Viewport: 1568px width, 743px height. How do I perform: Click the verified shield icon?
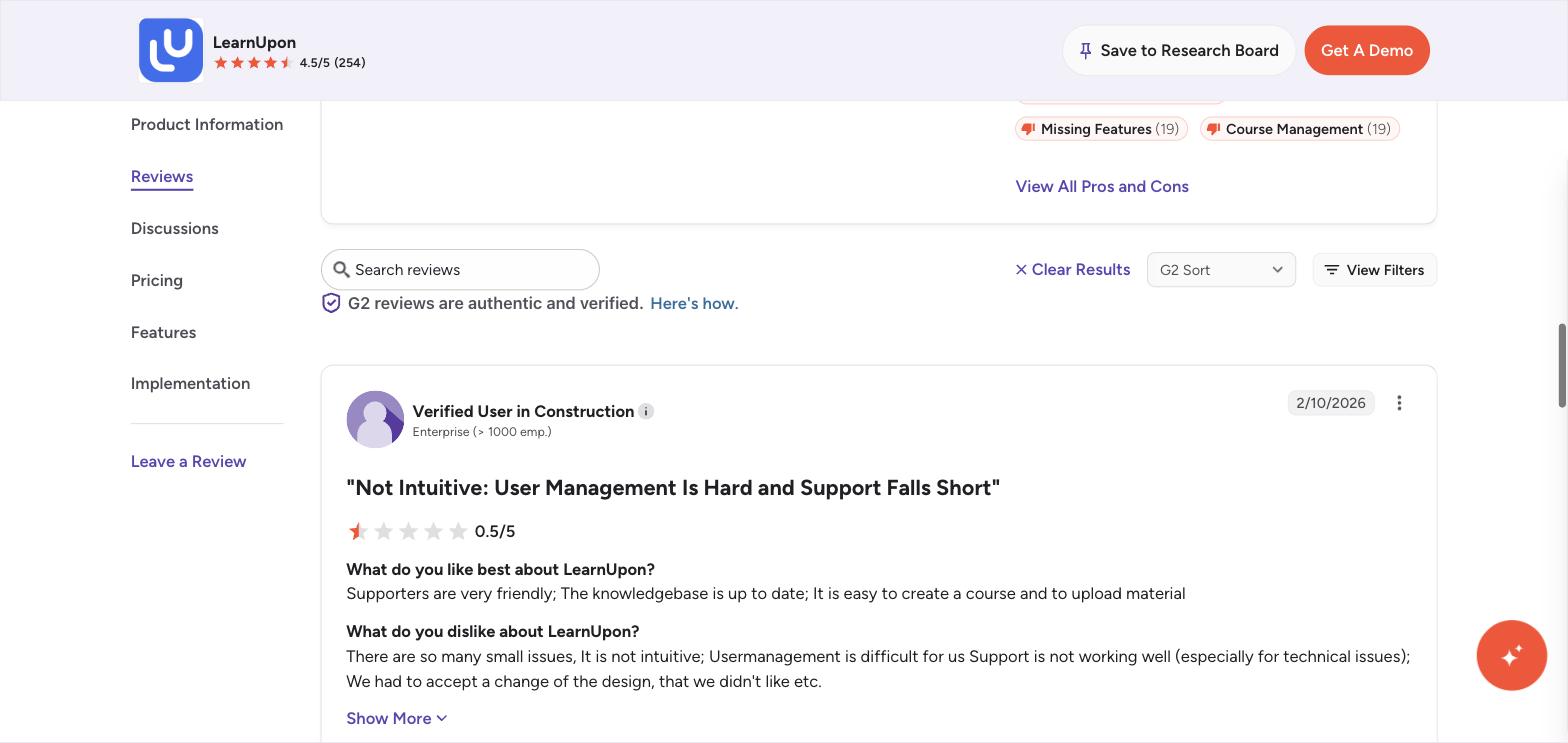pos(331,303)
